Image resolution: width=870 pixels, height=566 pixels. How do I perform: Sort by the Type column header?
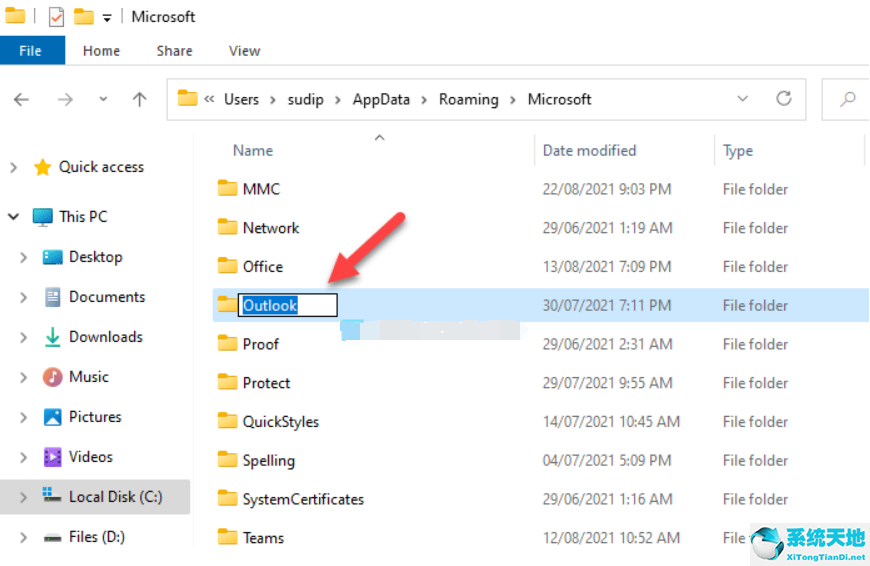738,151
